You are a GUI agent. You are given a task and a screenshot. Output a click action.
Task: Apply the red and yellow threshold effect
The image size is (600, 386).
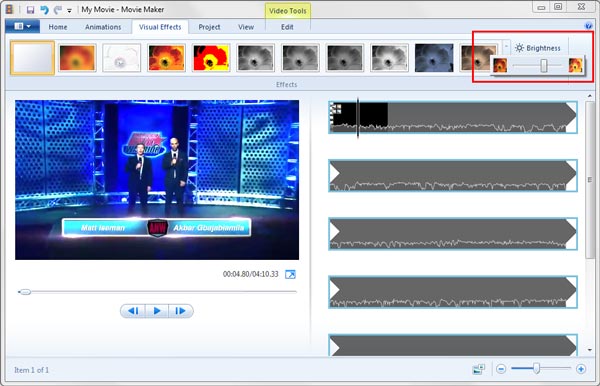point(211,58)
